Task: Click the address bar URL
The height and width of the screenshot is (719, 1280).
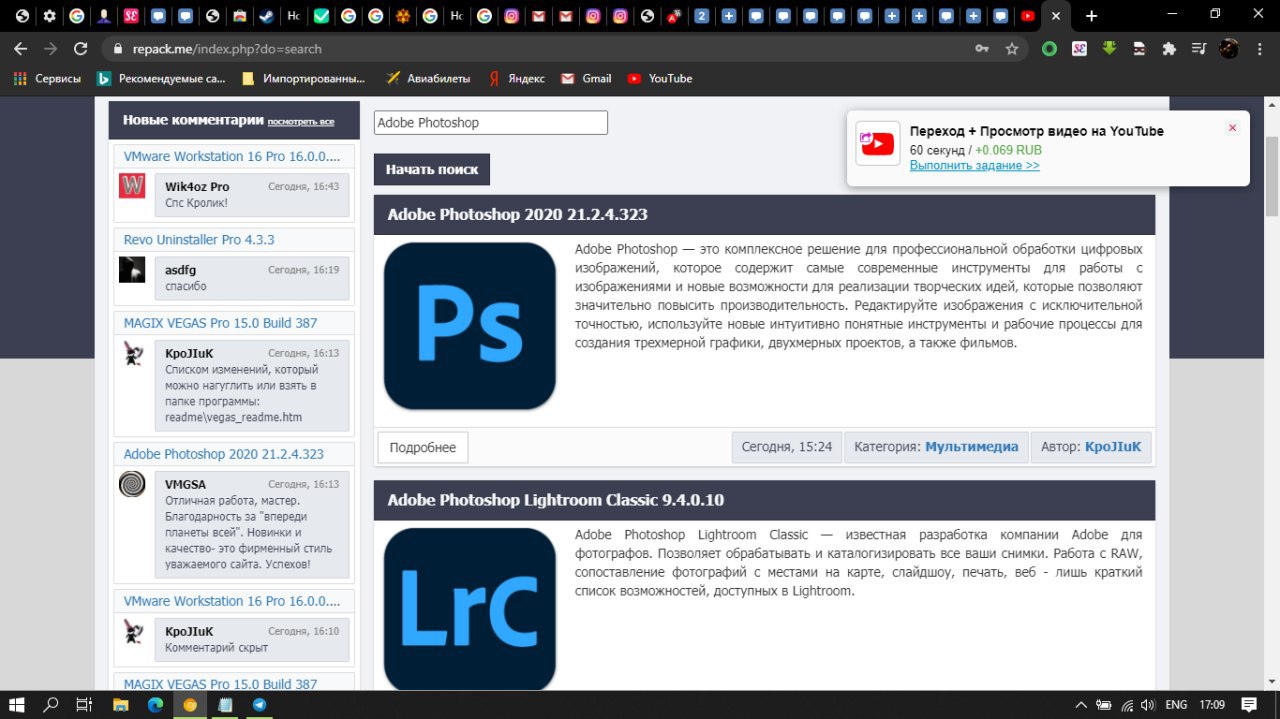Action: (x=227, y=48)
